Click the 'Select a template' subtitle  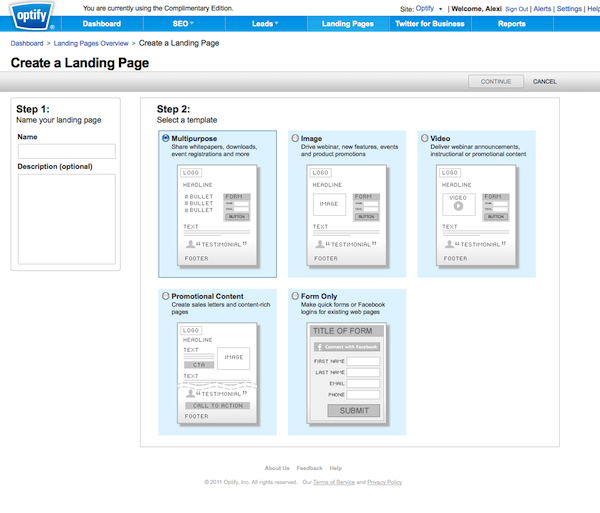click(187, 120)
